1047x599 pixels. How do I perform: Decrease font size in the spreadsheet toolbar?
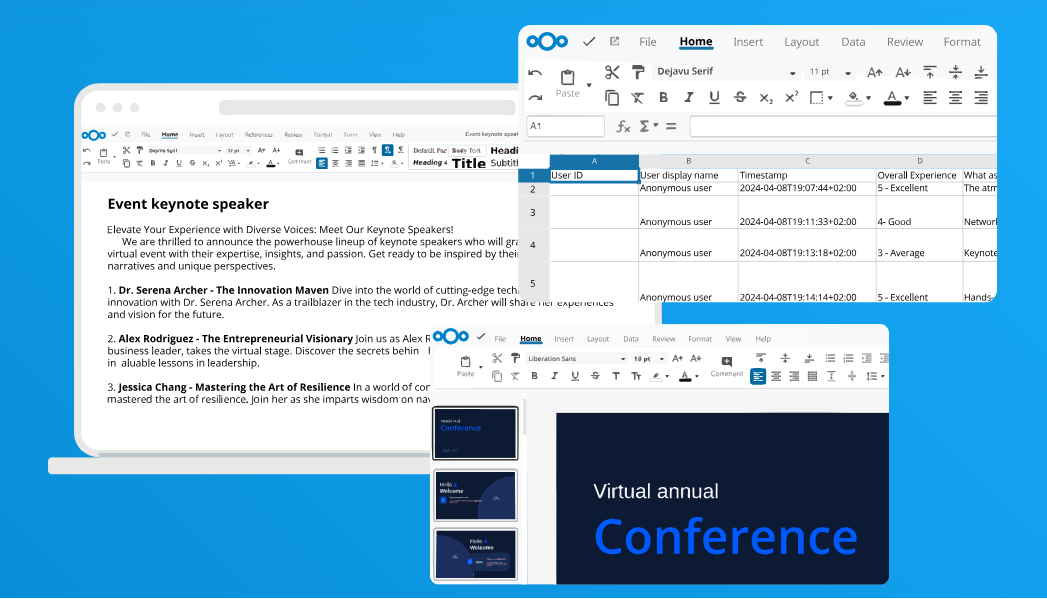[903, 72]
